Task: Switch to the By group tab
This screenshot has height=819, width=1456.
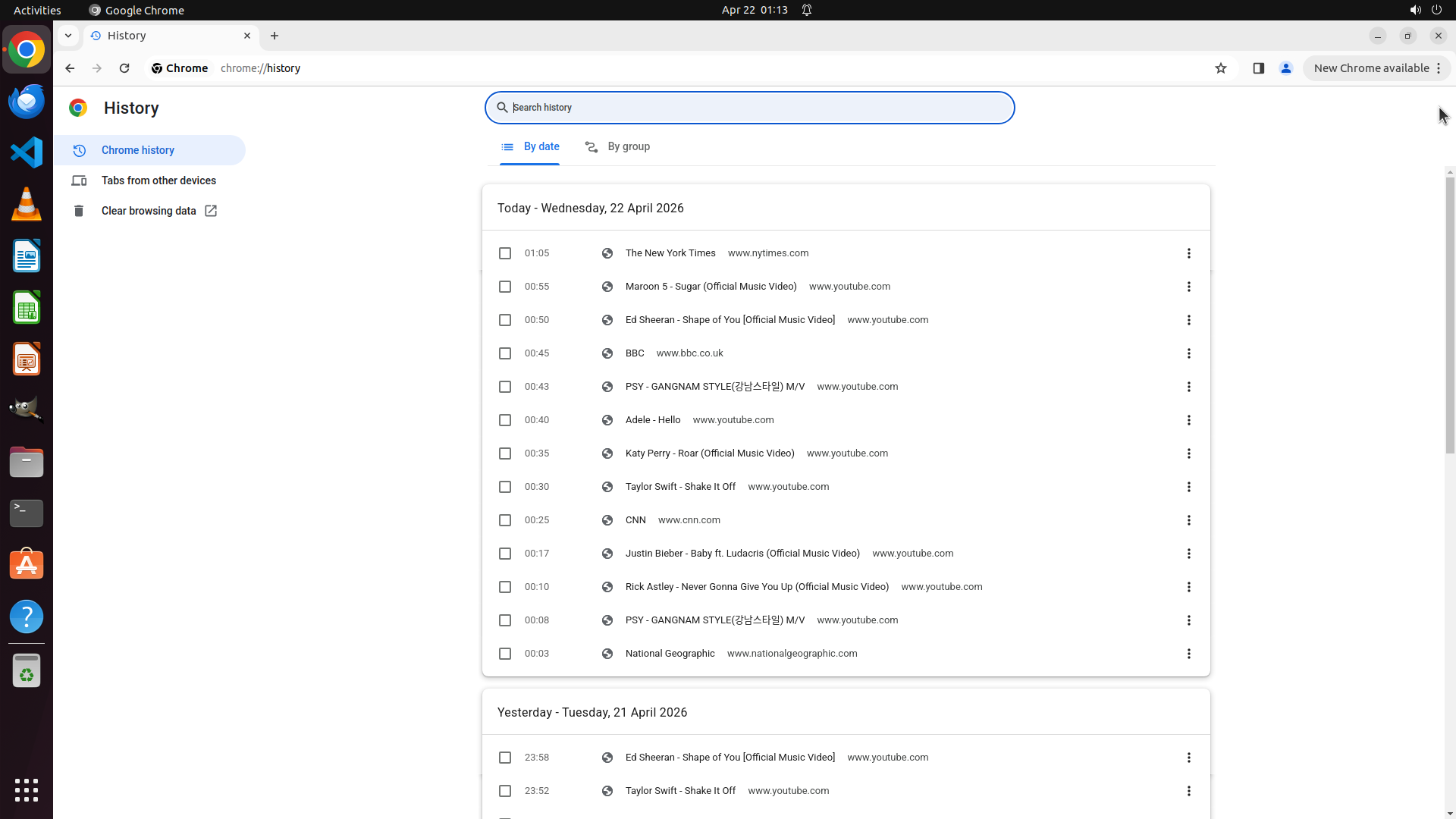Action: [x=618, y=147]
